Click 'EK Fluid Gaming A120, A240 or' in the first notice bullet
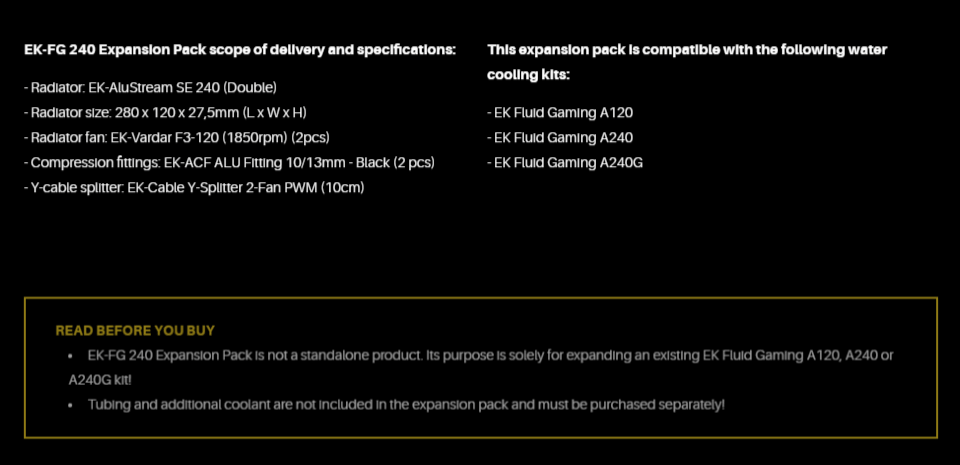This screenshot has width=960, height=465. coord(798,355)
